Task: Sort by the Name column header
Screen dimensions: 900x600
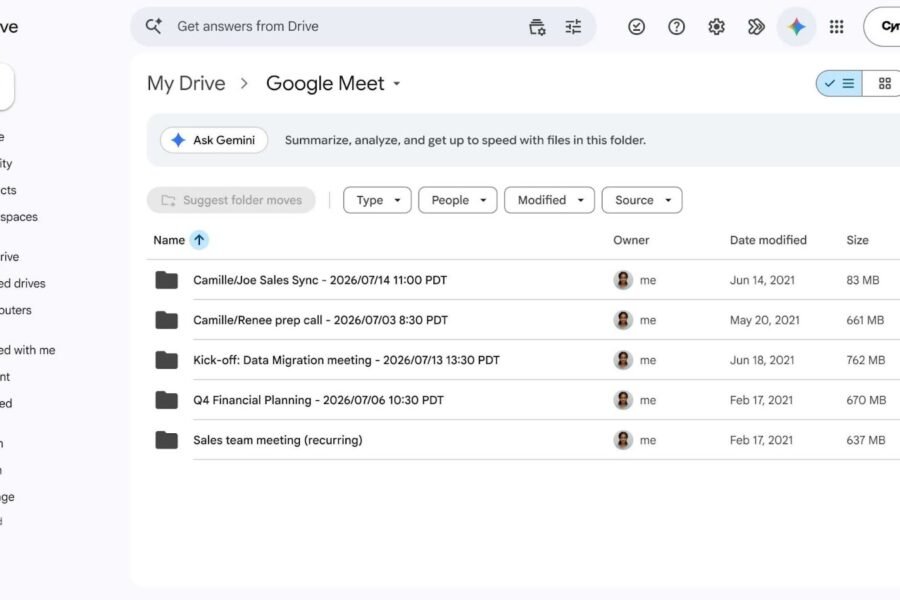Action: (169, 240)
